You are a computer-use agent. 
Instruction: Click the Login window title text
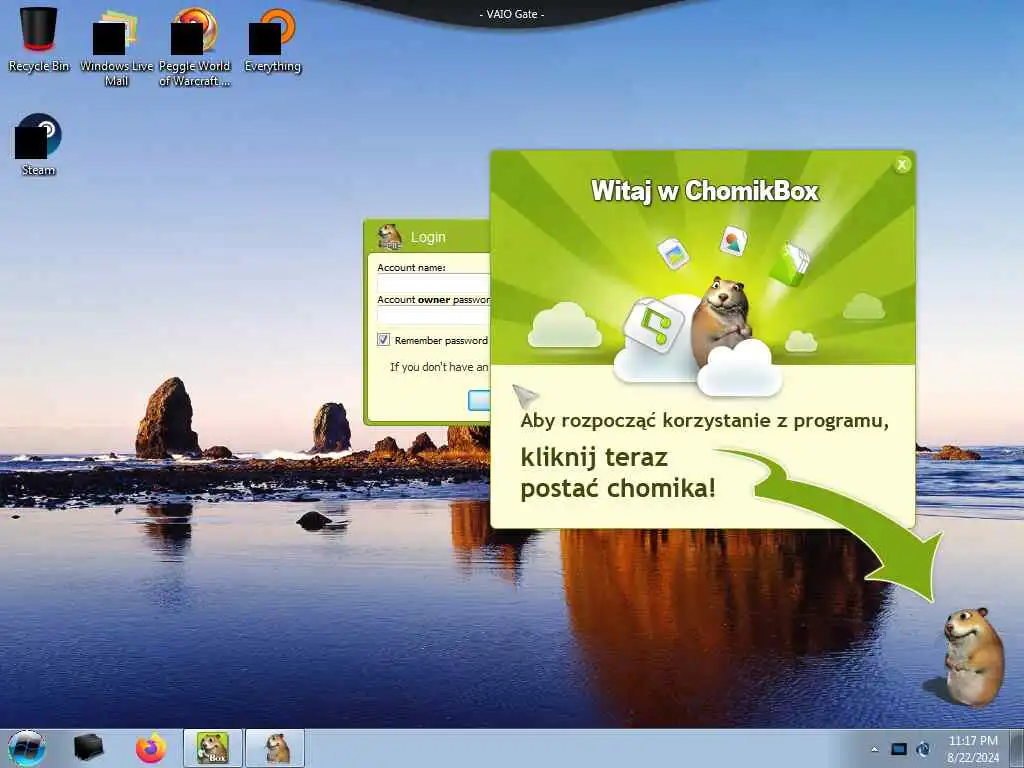[428, 237]
